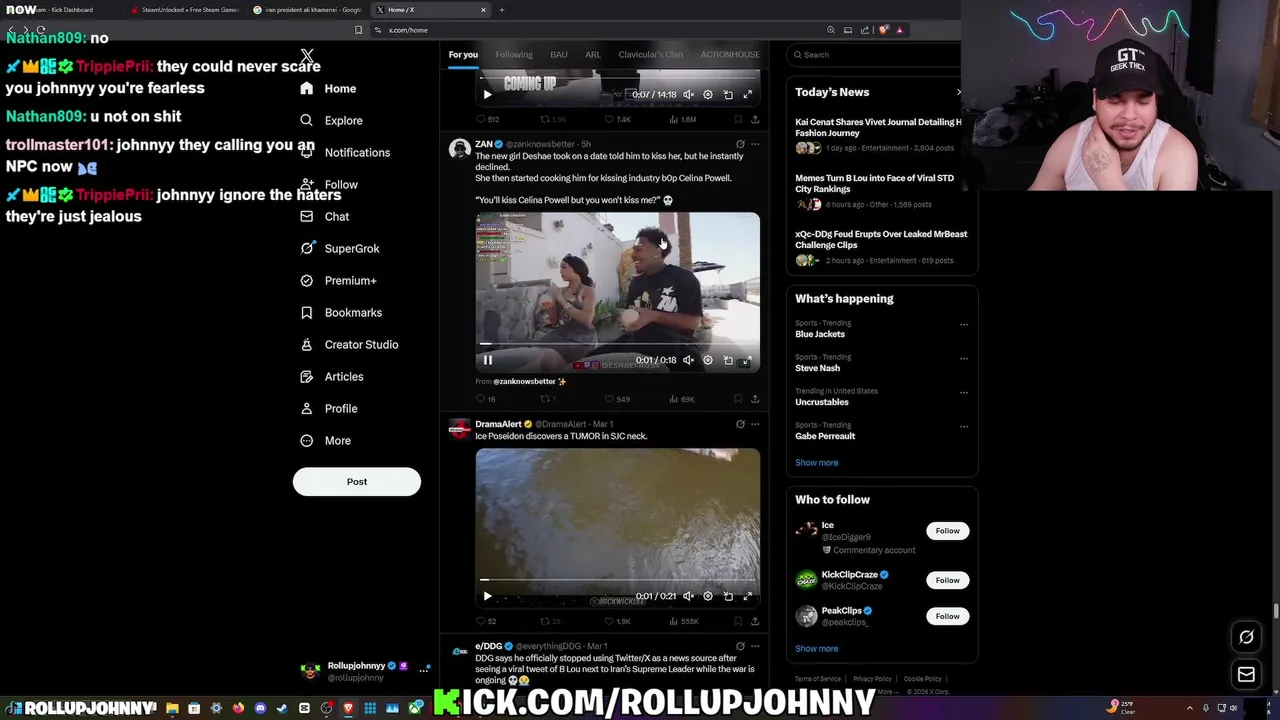
Task: Bookmark the DramaAlert post
Action: [737, 621]
